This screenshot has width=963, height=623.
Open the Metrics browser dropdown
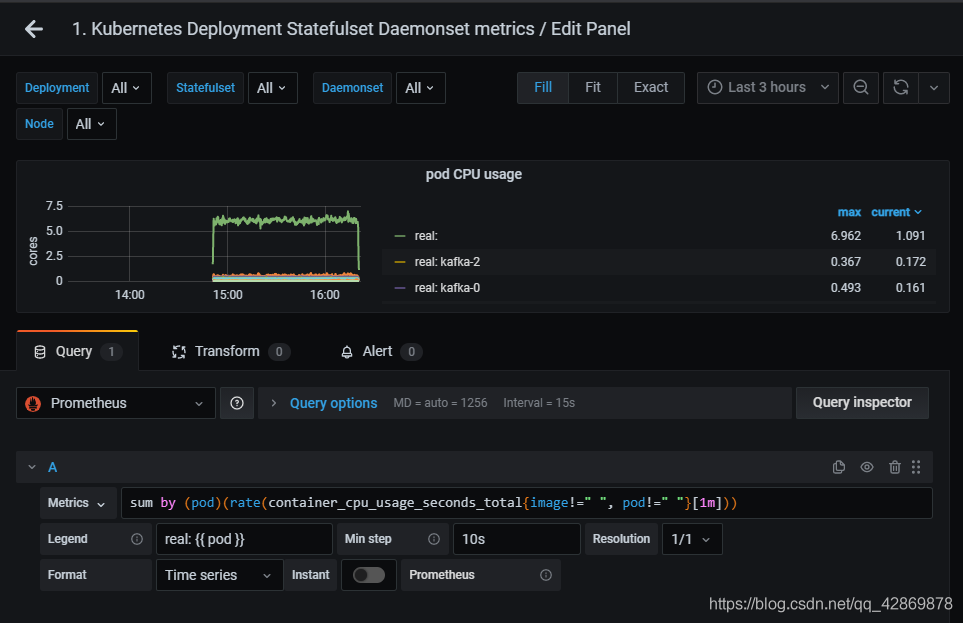(77, 503)
